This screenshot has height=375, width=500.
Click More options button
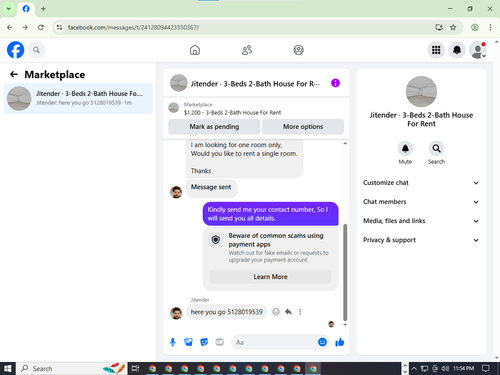tap(303, 127)
